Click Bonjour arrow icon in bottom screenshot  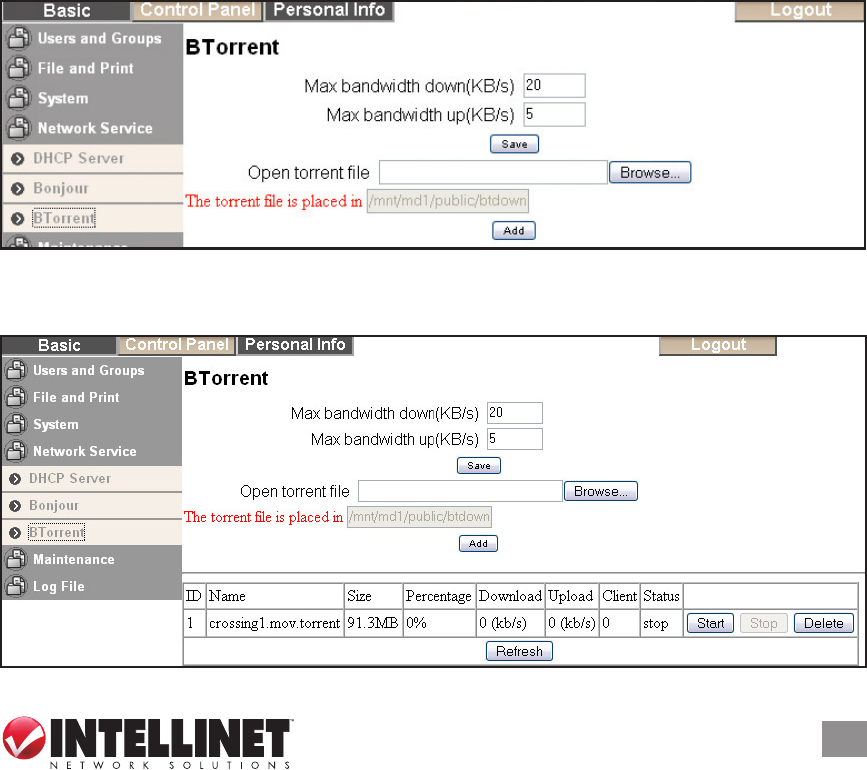click(15, 506)
